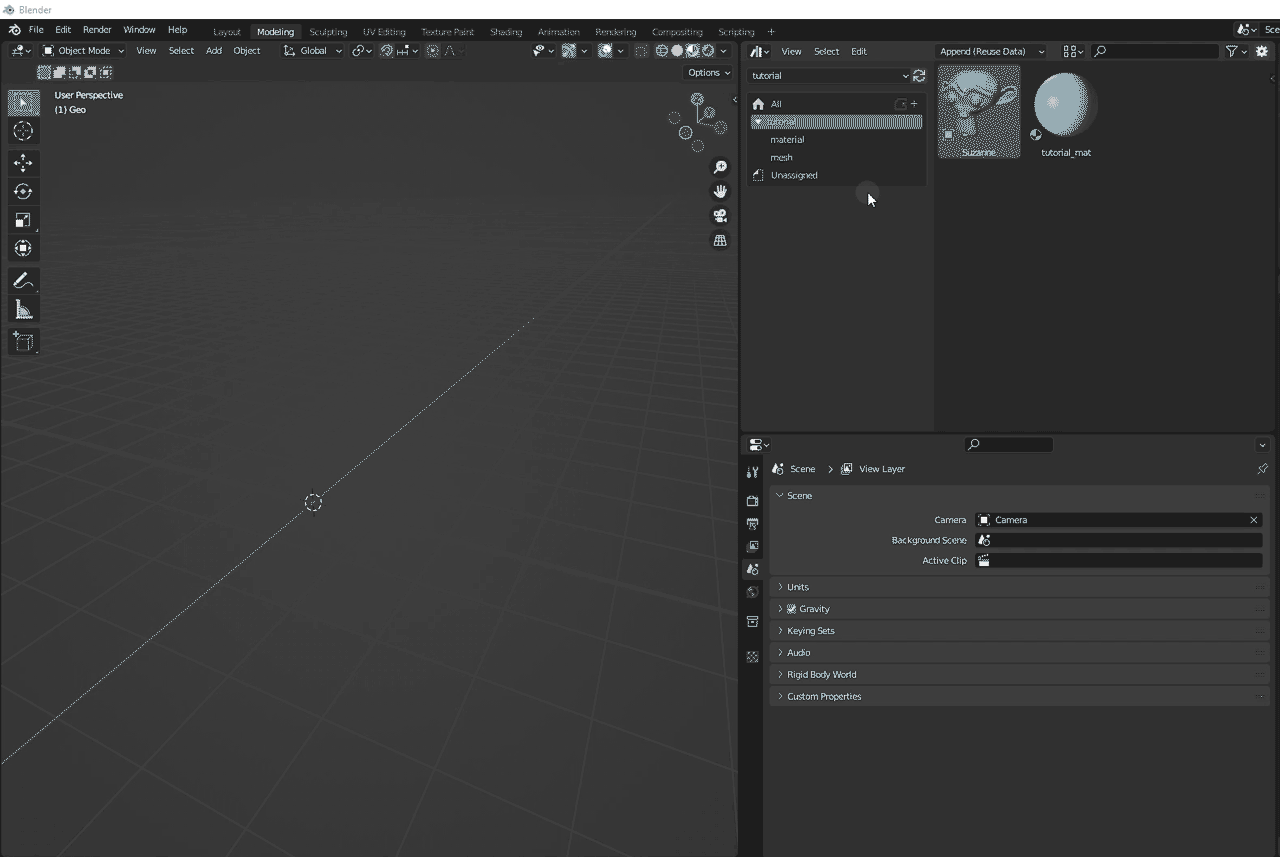Image resolution: width=1280 pixels, height=857 pixels.
Task: Expand the Rigid Body World panel
Action: 821,675
